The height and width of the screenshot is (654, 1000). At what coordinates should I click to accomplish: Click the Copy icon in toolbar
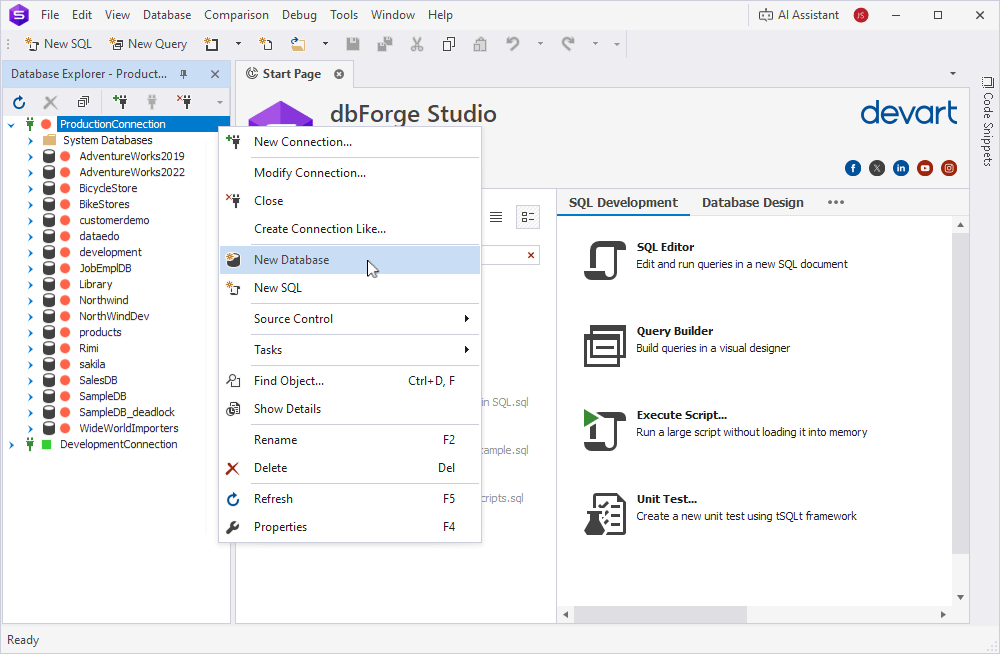tap(449, 44)
